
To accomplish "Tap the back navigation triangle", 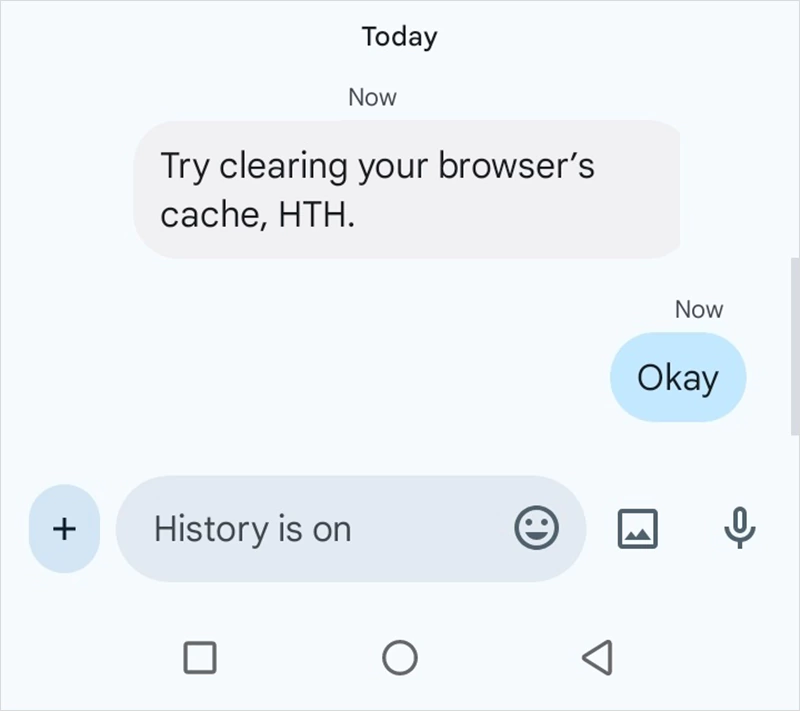I will (x=599, y=655).
